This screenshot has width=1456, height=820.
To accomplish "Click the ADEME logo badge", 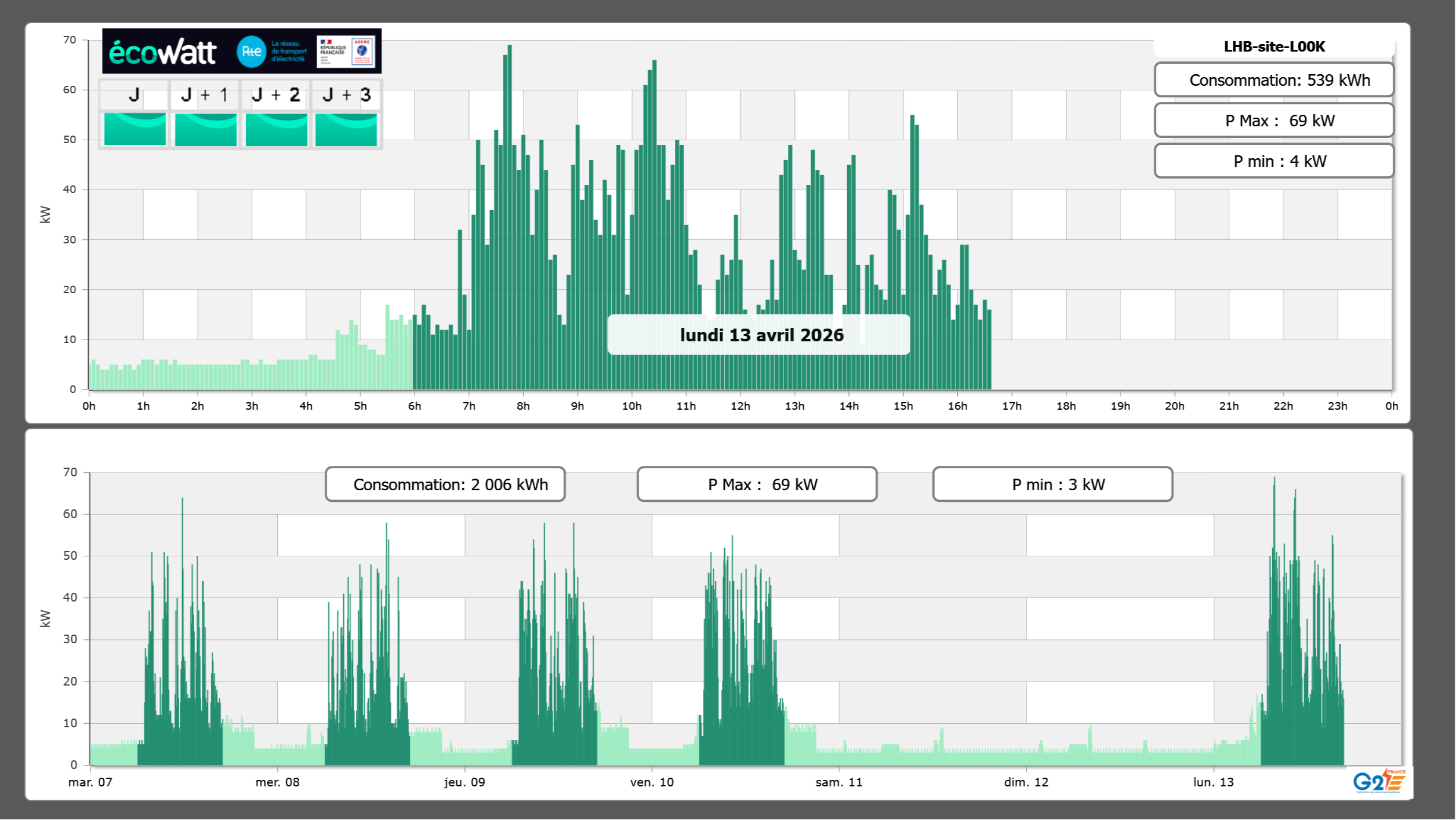I will (x=362, y=51).
